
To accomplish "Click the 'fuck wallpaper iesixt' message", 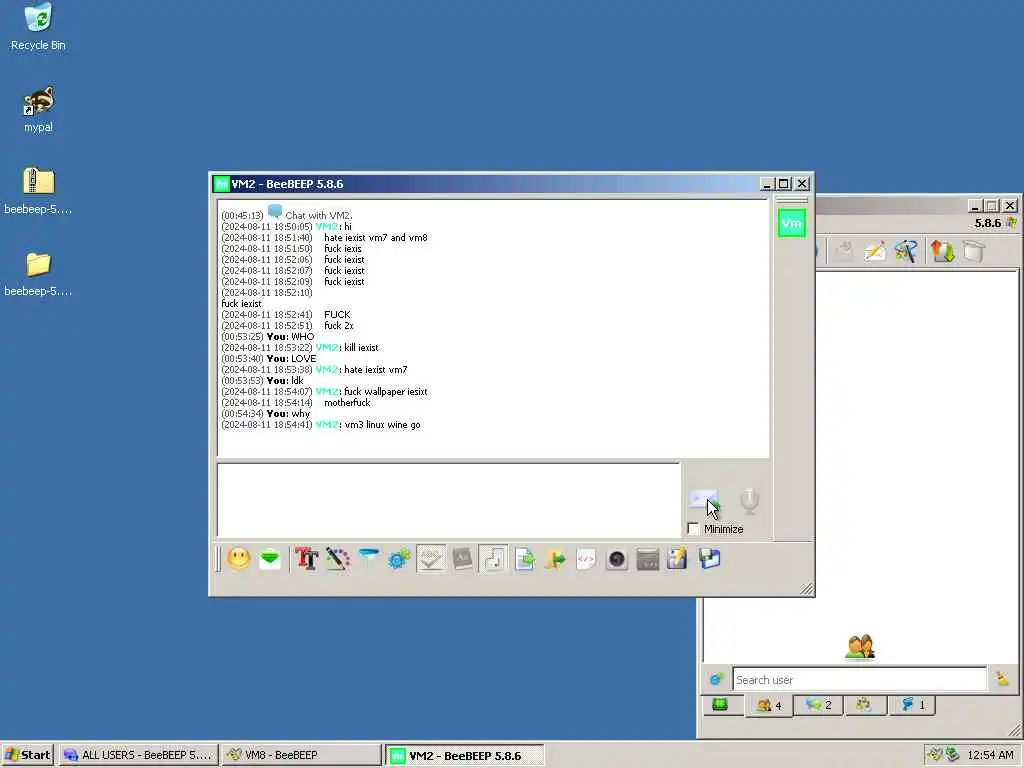I will pos(385,392).
